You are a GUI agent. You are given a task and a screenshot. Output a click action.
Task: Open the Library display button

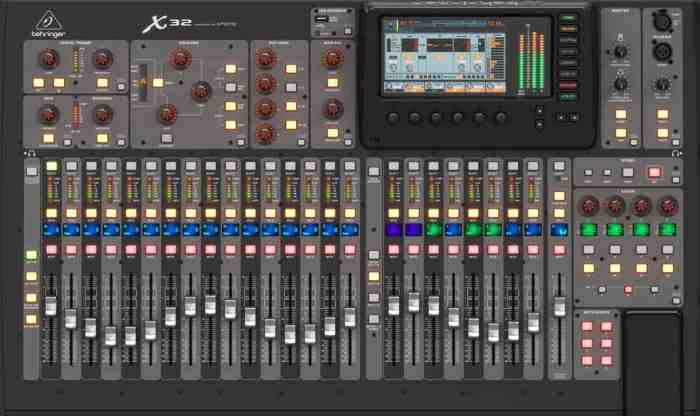568,63
